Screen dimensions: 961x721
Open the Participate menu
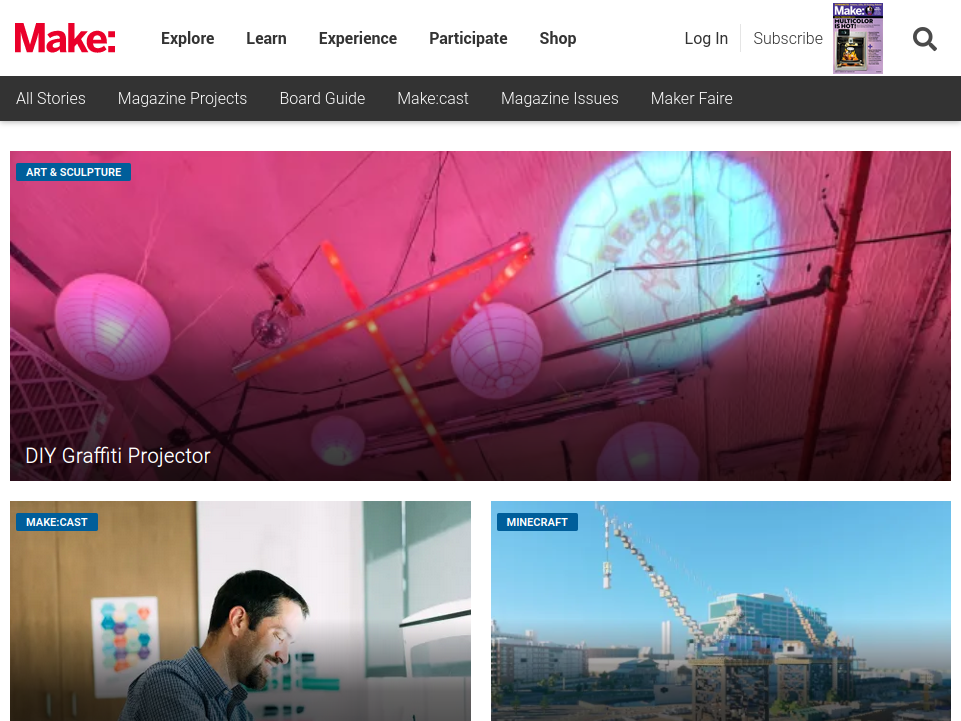click(468, 38)
